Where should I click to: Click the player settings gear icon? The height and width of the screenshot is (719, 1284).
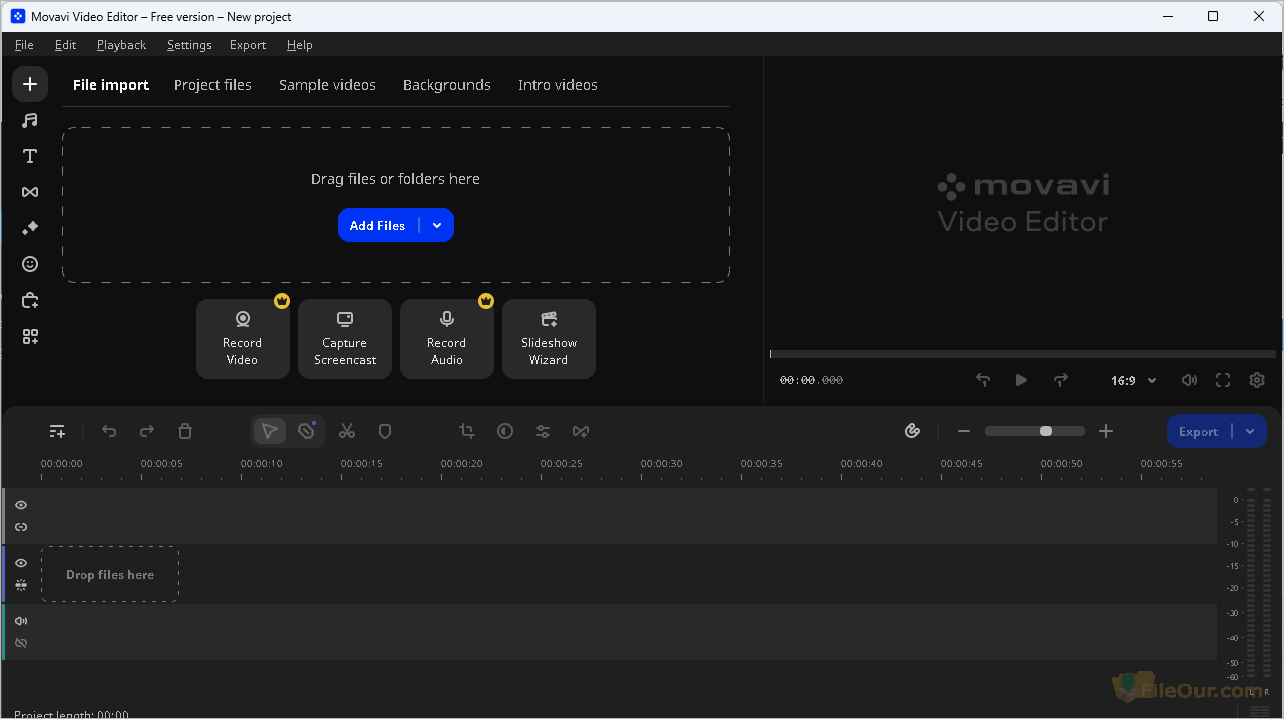(1257, 380)
